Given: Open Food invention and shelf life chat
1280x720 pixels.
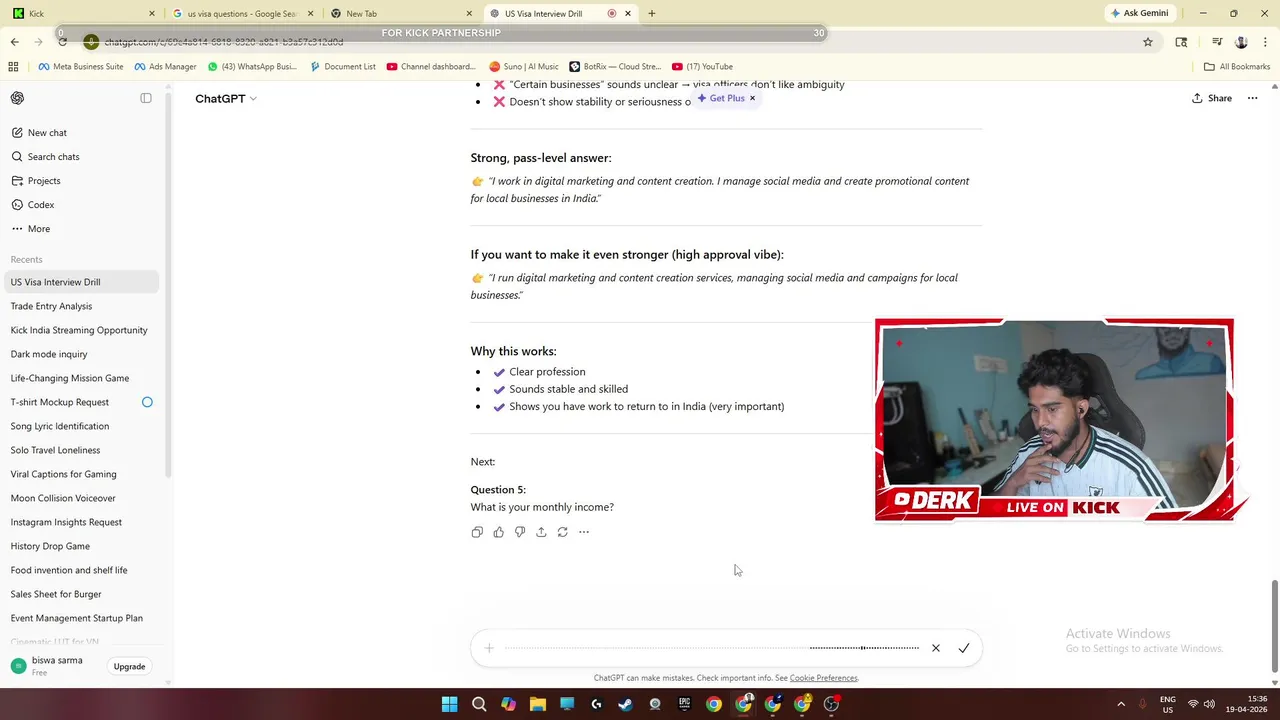Looking at the screenshot, I should [x=81, y=570].
